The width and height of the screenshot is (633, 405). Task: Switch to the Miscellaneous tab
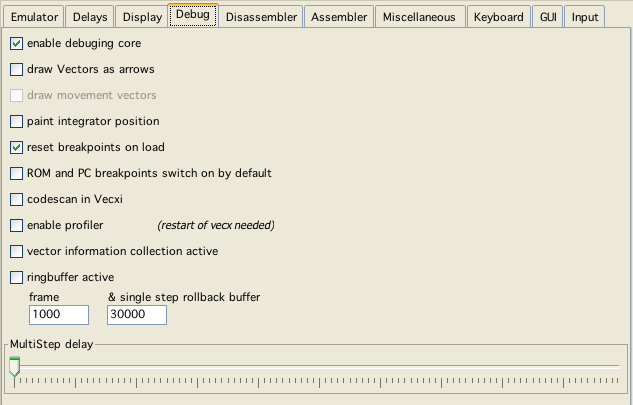click(x=419, y=17)
